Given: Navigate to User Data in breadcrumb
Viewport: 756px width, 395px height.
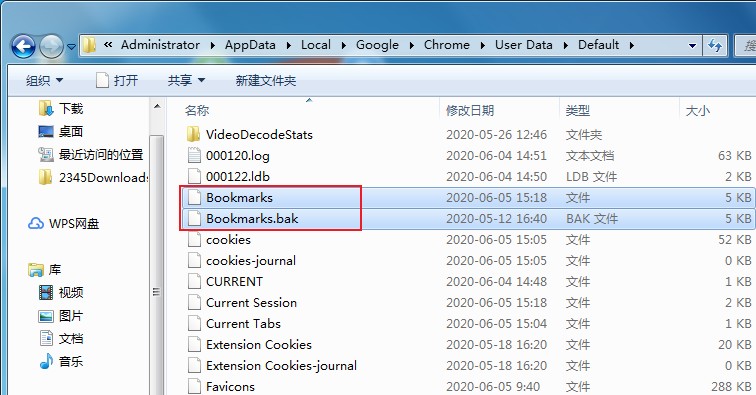Looking at the screenshot, I should pyautogui.click(x=524, y=45).
